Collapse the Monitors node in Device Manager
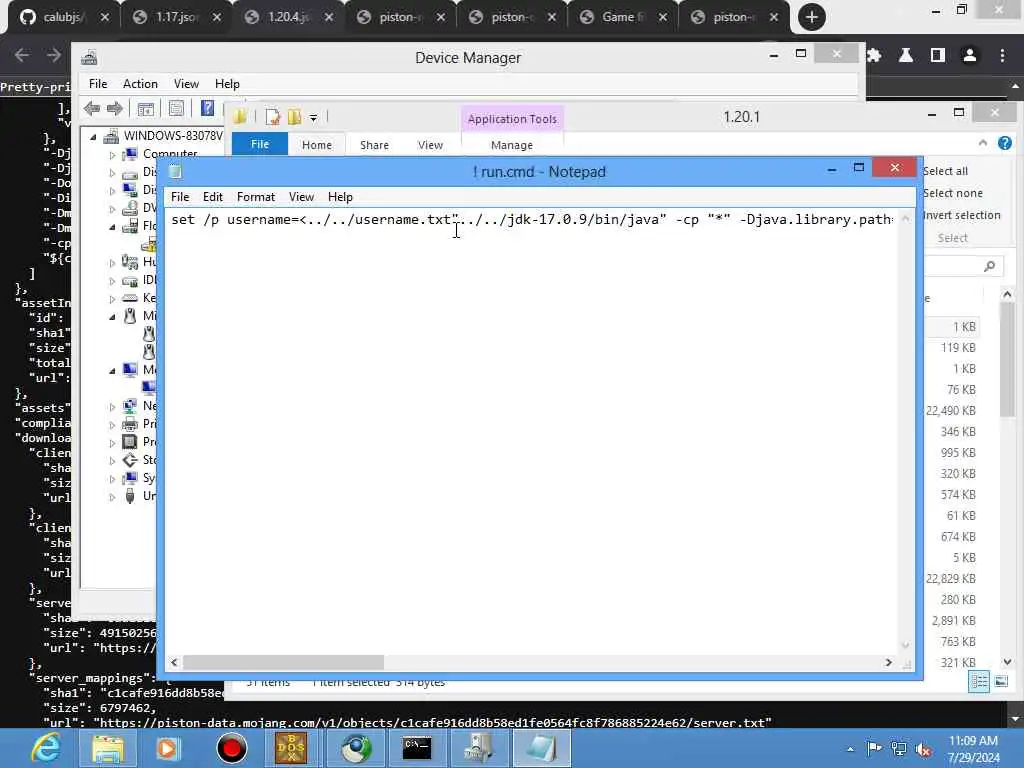1024x768 pixels. pyautogui.click(x=112, y=370)
